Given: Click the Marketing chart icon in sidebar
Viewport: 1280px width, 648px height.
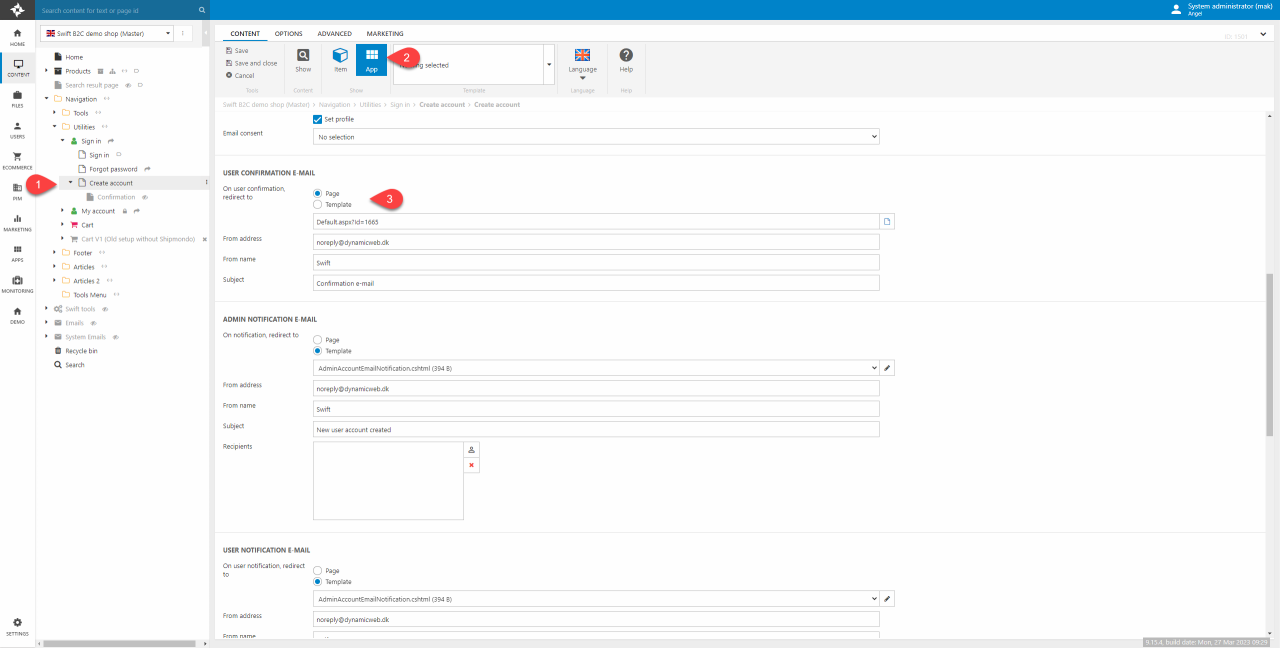Looking at the screenshot, I should (17, 221).
